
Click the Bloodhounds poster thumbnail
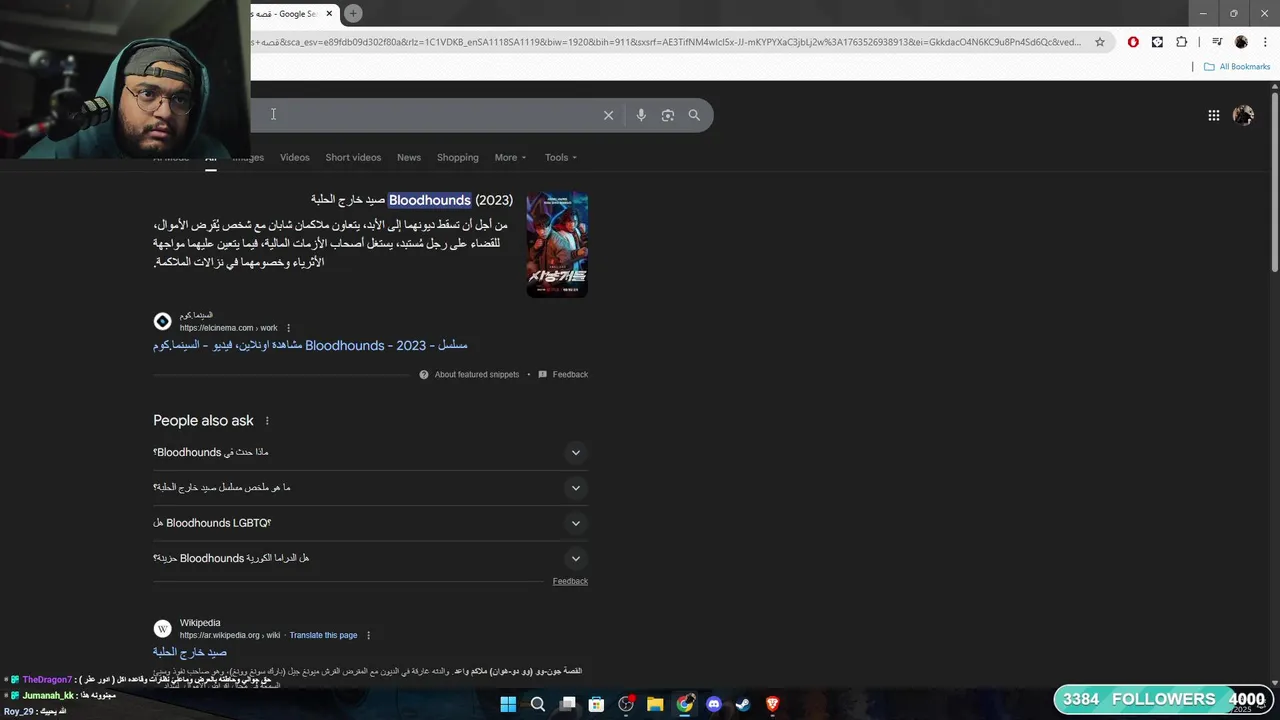[x=557, y=245]
